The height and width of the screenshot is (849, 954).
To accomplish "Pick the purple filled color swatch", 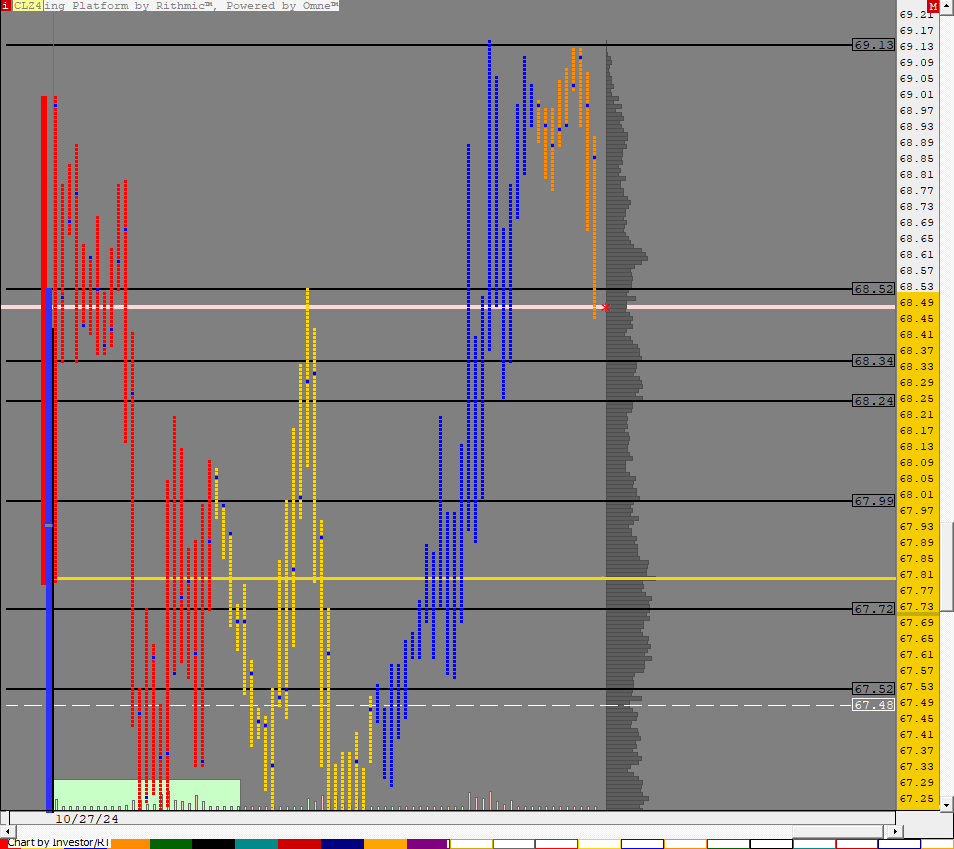I will [x=427, y=843].
